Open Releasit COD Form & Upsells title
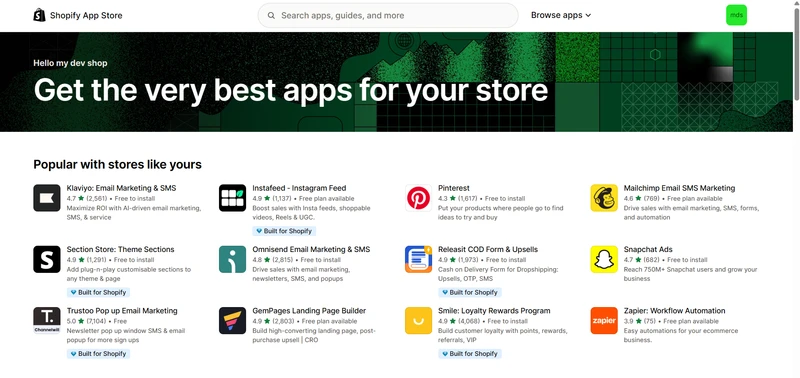 click(488, 249)
